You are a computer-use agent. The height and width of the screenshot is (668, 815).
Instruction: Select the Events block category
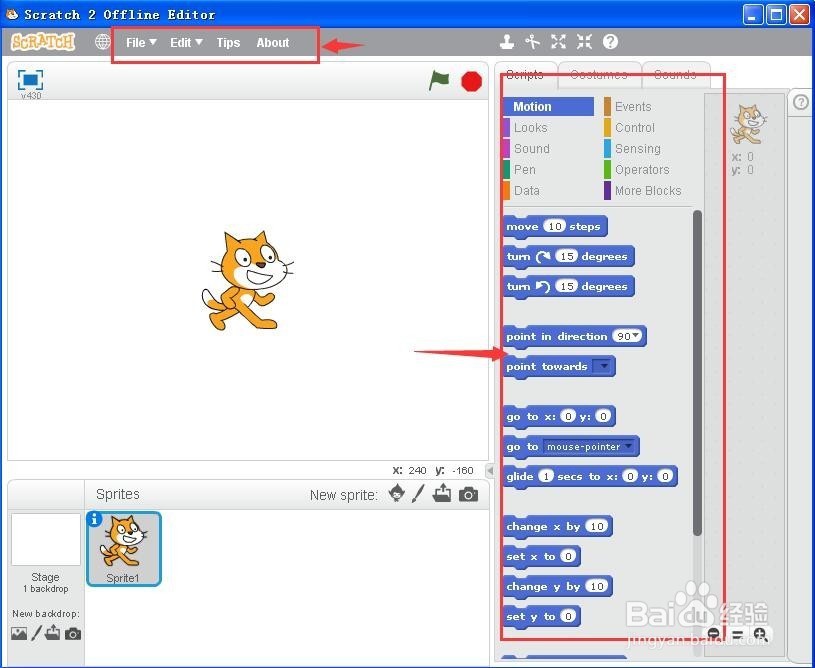pyautogui.click(x=648, y=107)
